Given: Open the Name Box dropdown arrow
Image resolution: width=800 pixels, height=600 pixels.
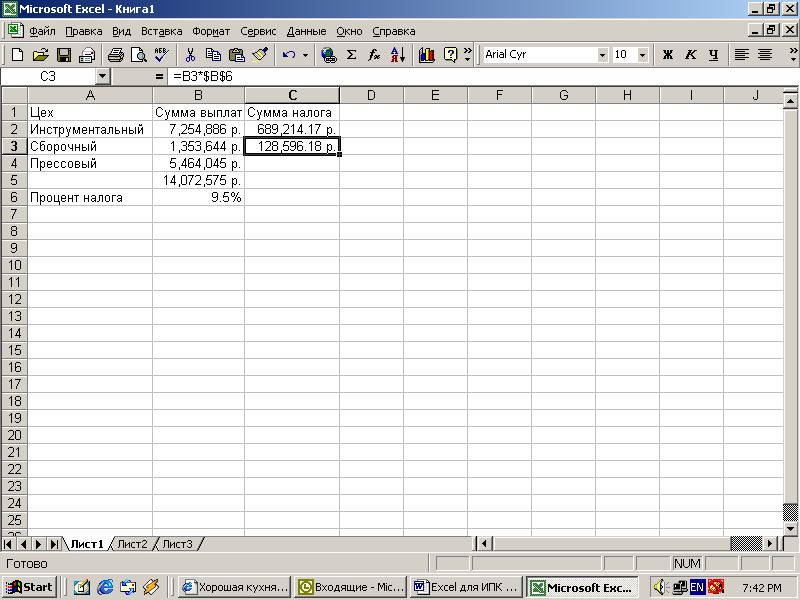Looking at the screenshot, I should tap(103, 77).
